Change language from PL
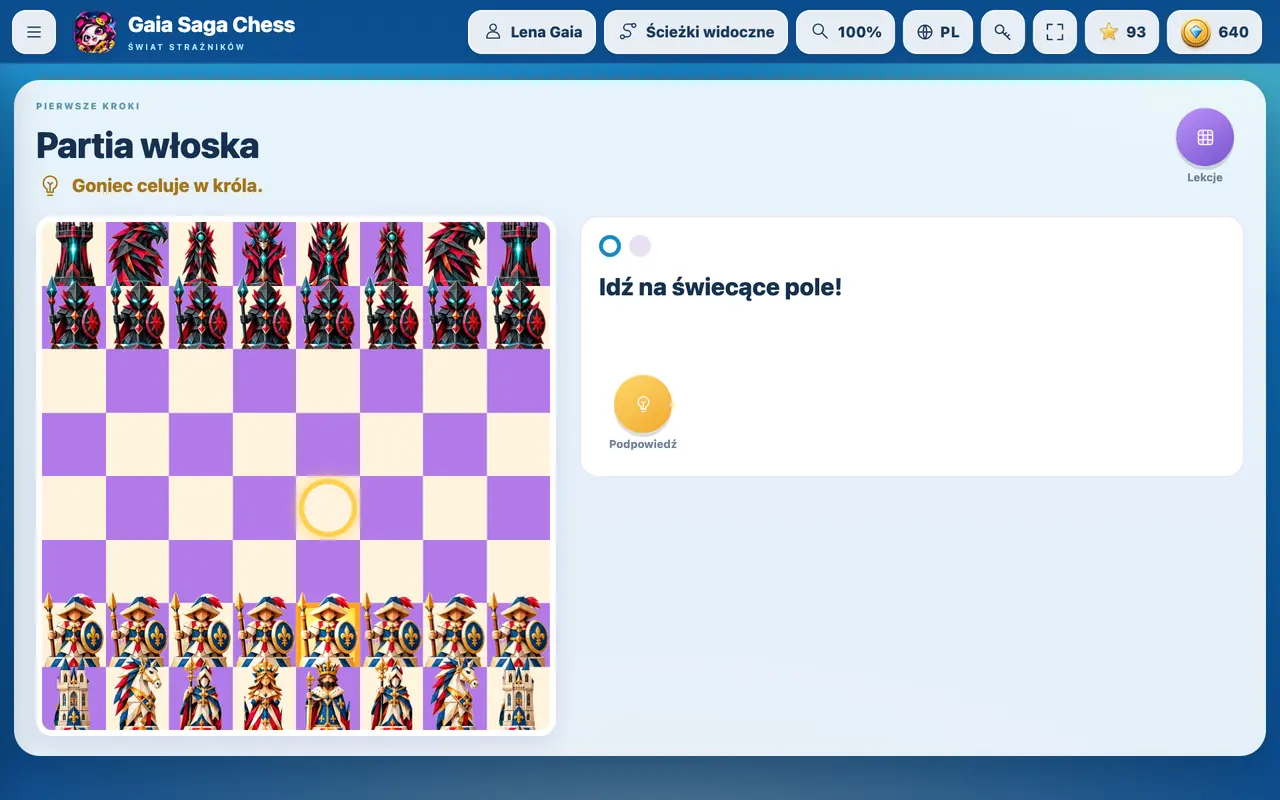This screenshot has width=1280, height=800. (938, 32)
